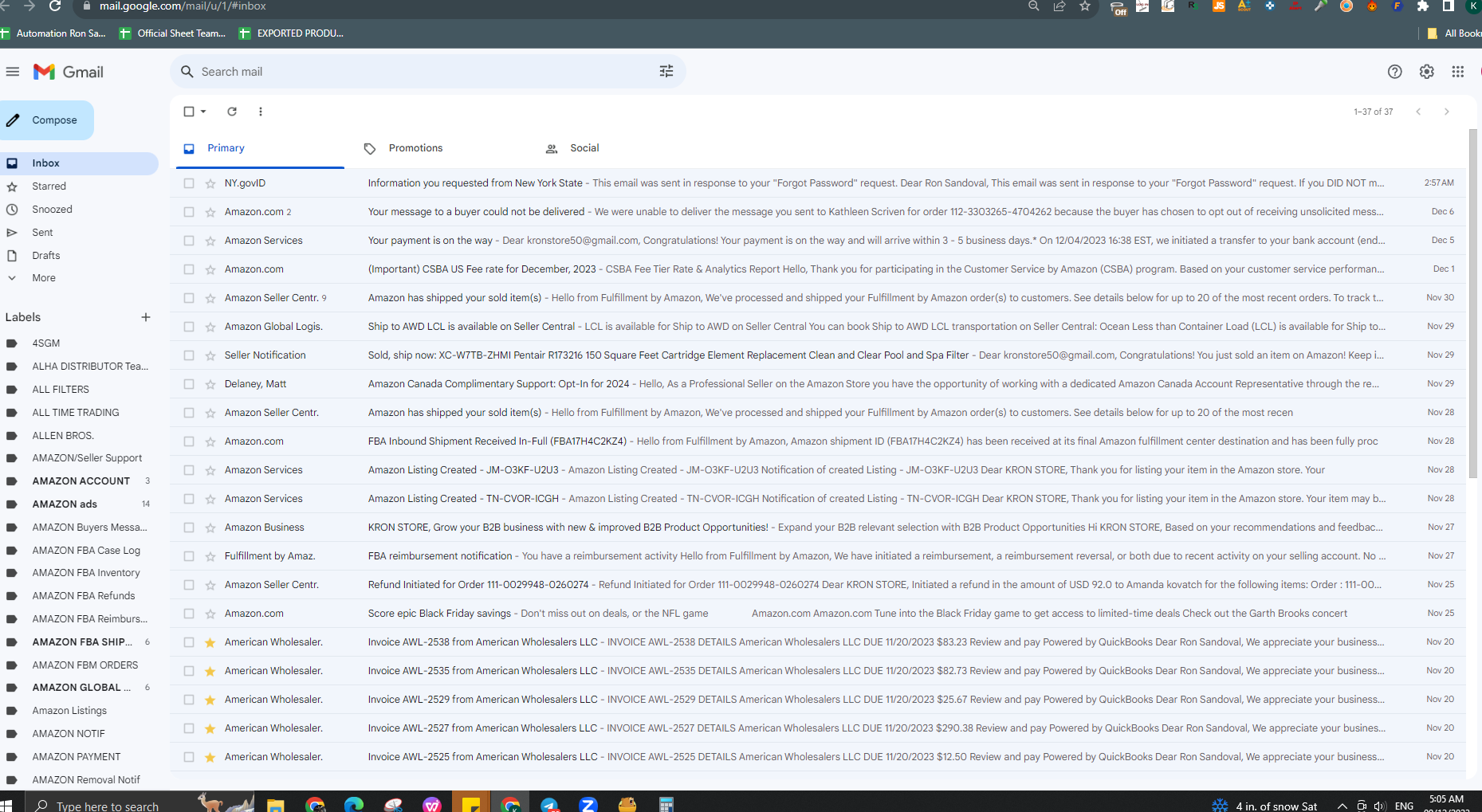Image resolution: width=1482 pixels, height=812 pixels.
Task: Compose a new email
Action: coord(47,120)
